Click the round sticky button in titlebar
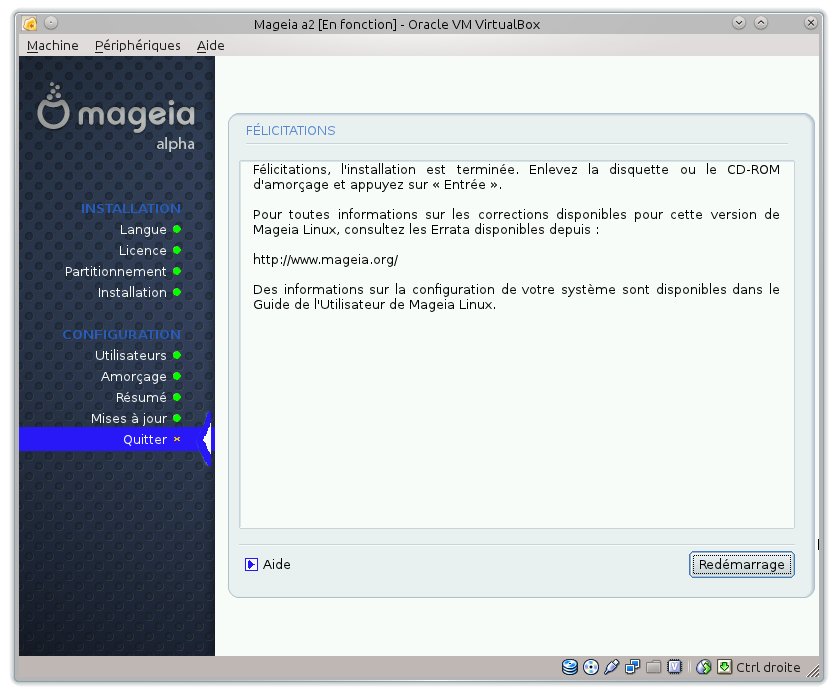Viewport: 838px width, 699px height. pyautogui.click(x=51, y=23)
